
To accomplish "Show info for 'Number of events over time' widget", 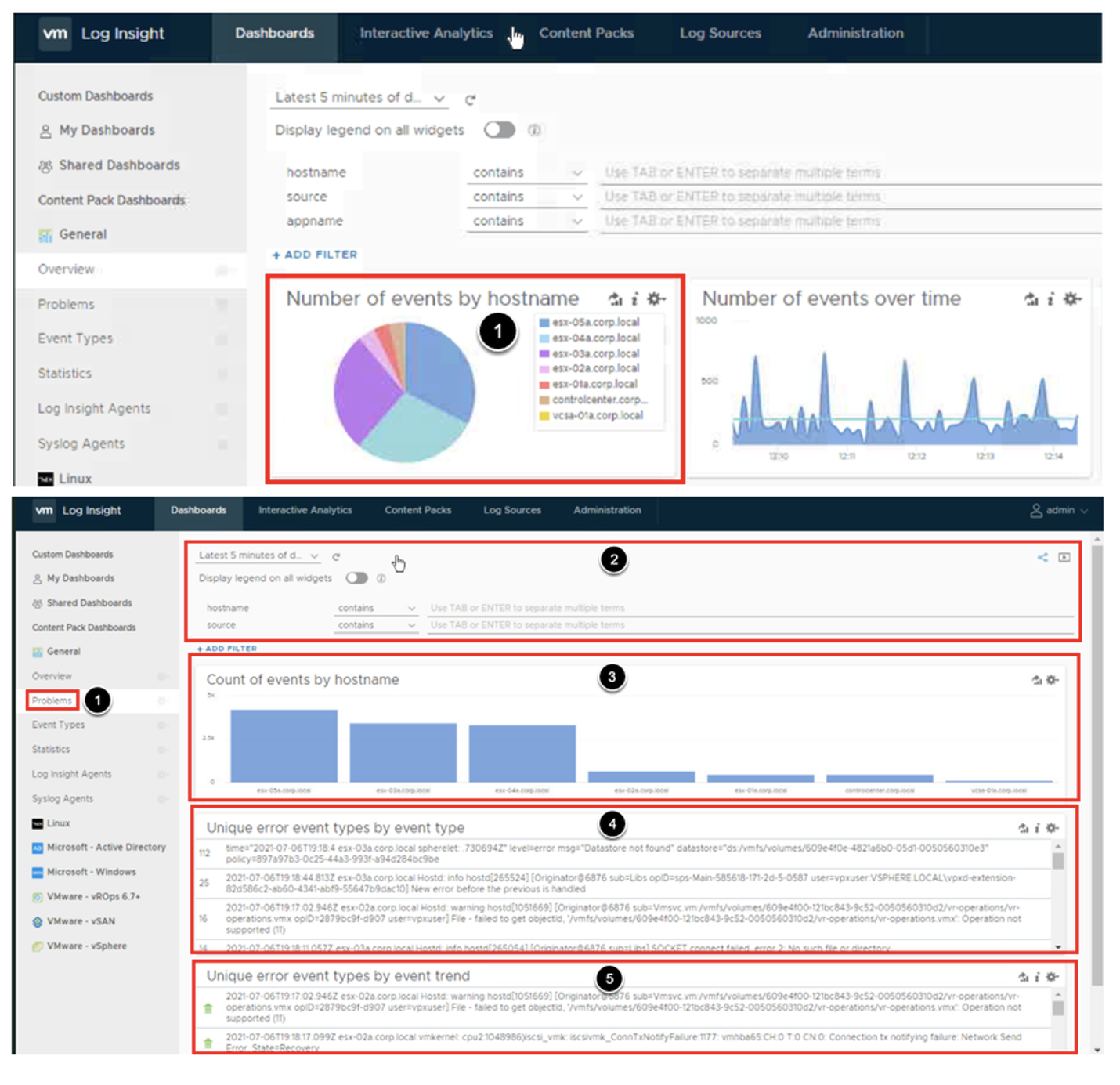I will (1051, 298).
